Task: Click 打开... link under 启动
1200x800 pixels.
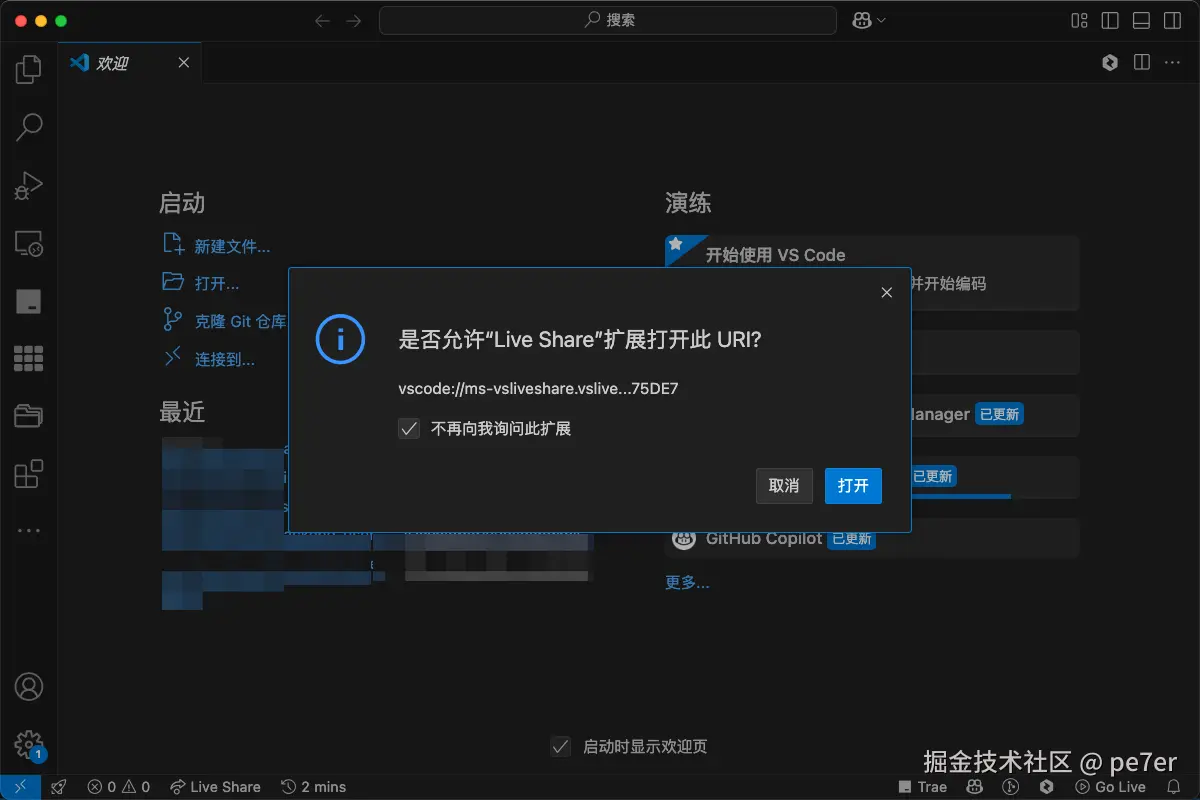Action: point(217,283)
